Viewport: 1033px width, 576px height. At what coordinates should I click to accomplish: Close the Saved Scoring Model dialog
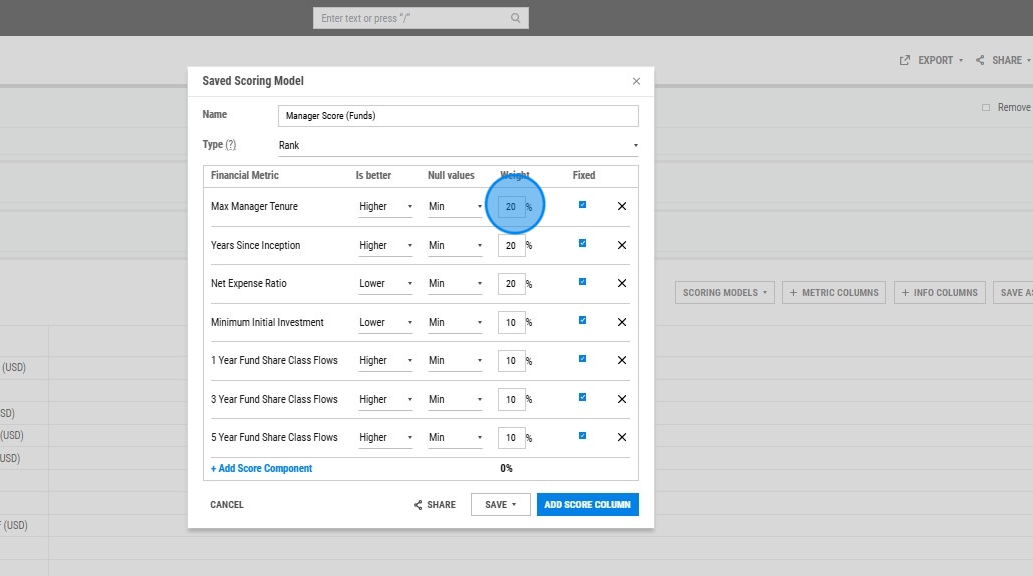click(636, 81)
